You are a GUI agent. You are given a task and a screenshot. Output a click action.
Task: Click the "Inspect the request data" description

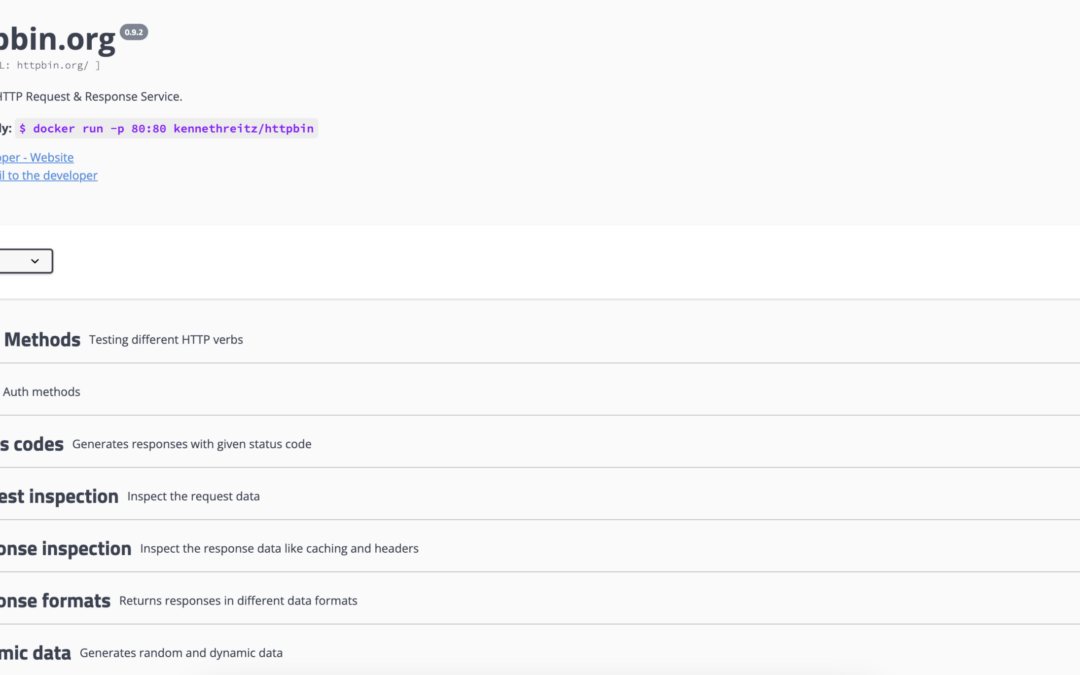[193, 496]
